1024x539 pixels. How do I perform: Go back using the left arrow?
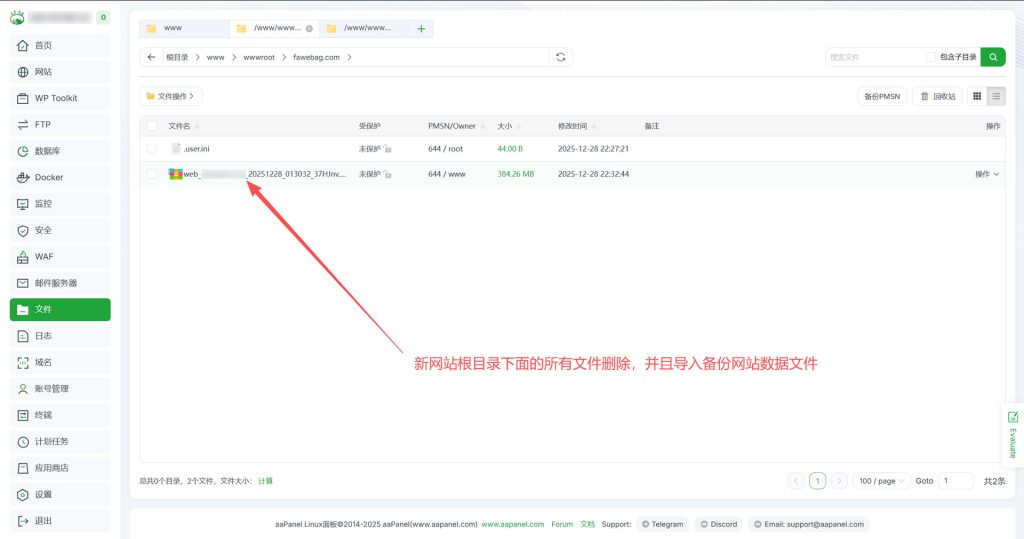[151, 57]
